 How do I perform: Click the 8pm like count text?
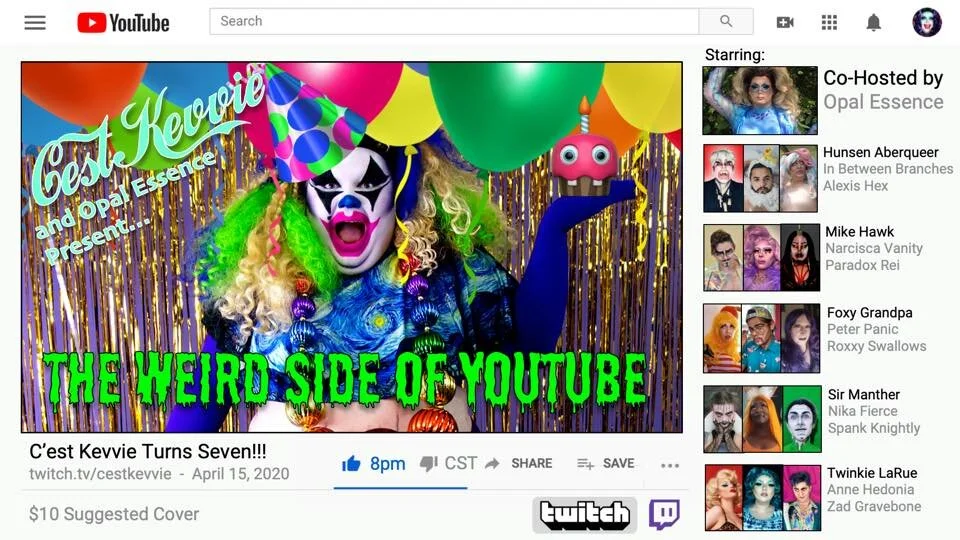pyautogui.click(x=388, y=464)
